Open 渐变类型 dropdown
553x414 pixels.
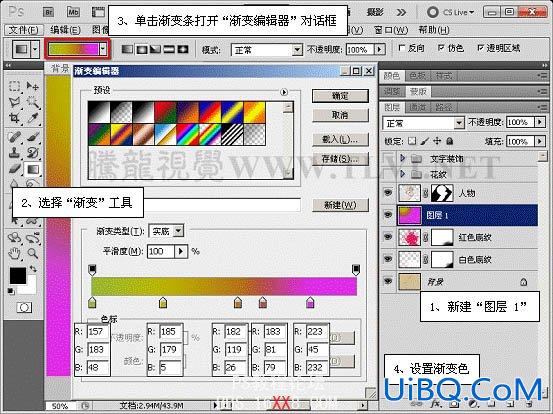178,231
